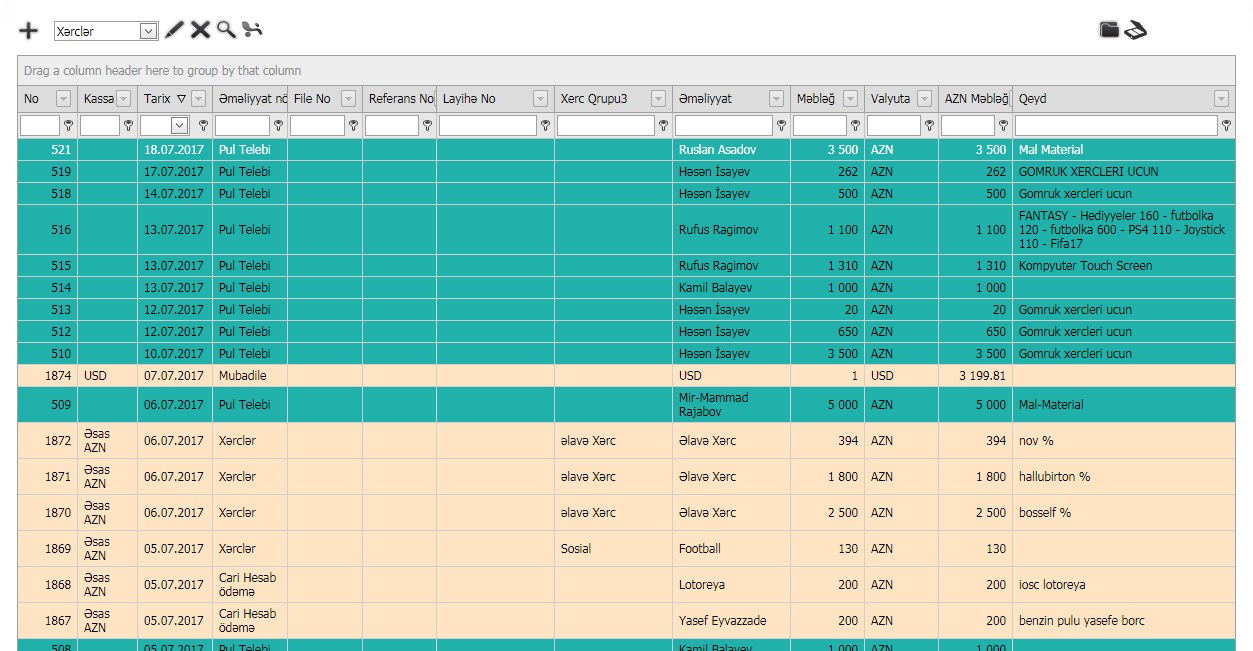
Task: Click the Layihə No filter input field
Action: [x=487, y=126]
